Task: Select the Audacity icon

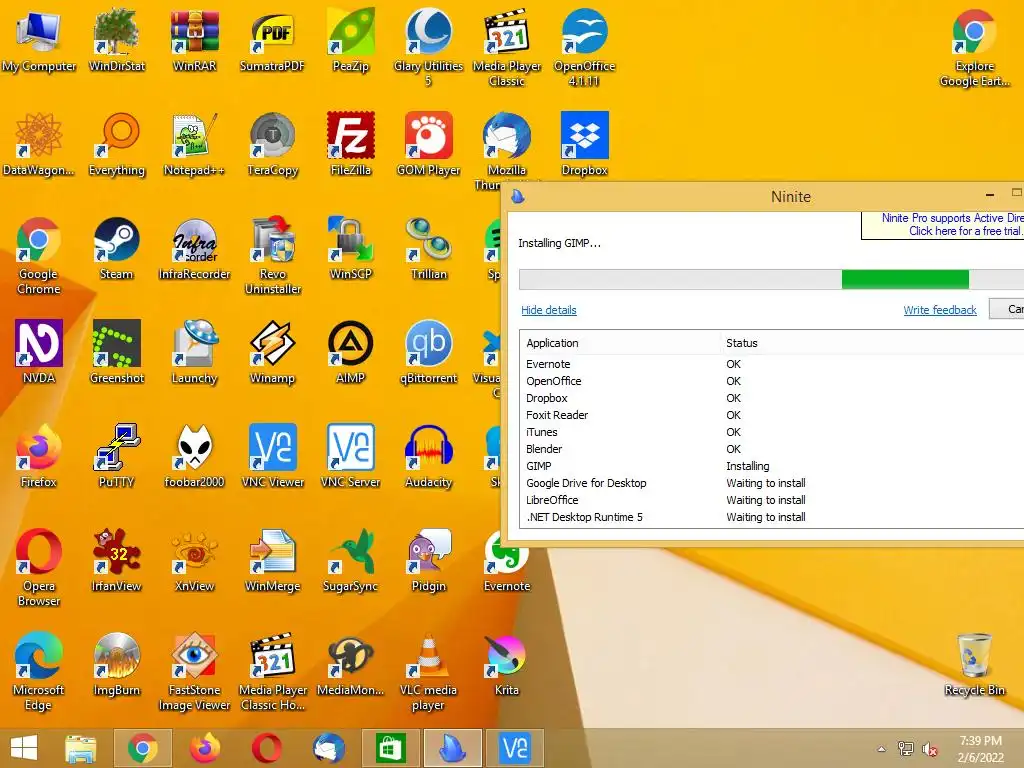Action: click(428, 456)
